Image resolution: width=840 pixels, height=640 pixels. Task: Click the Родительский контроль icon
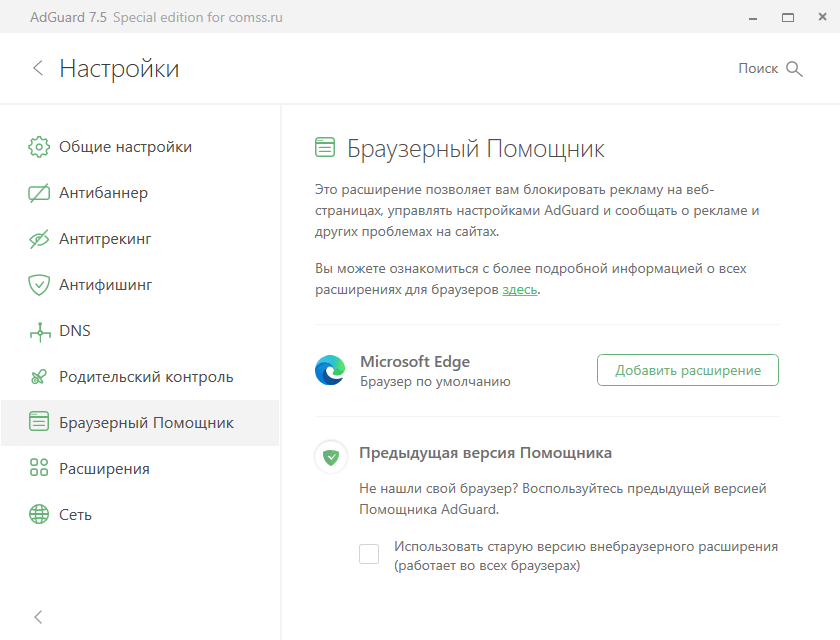[x=39, y=377]
